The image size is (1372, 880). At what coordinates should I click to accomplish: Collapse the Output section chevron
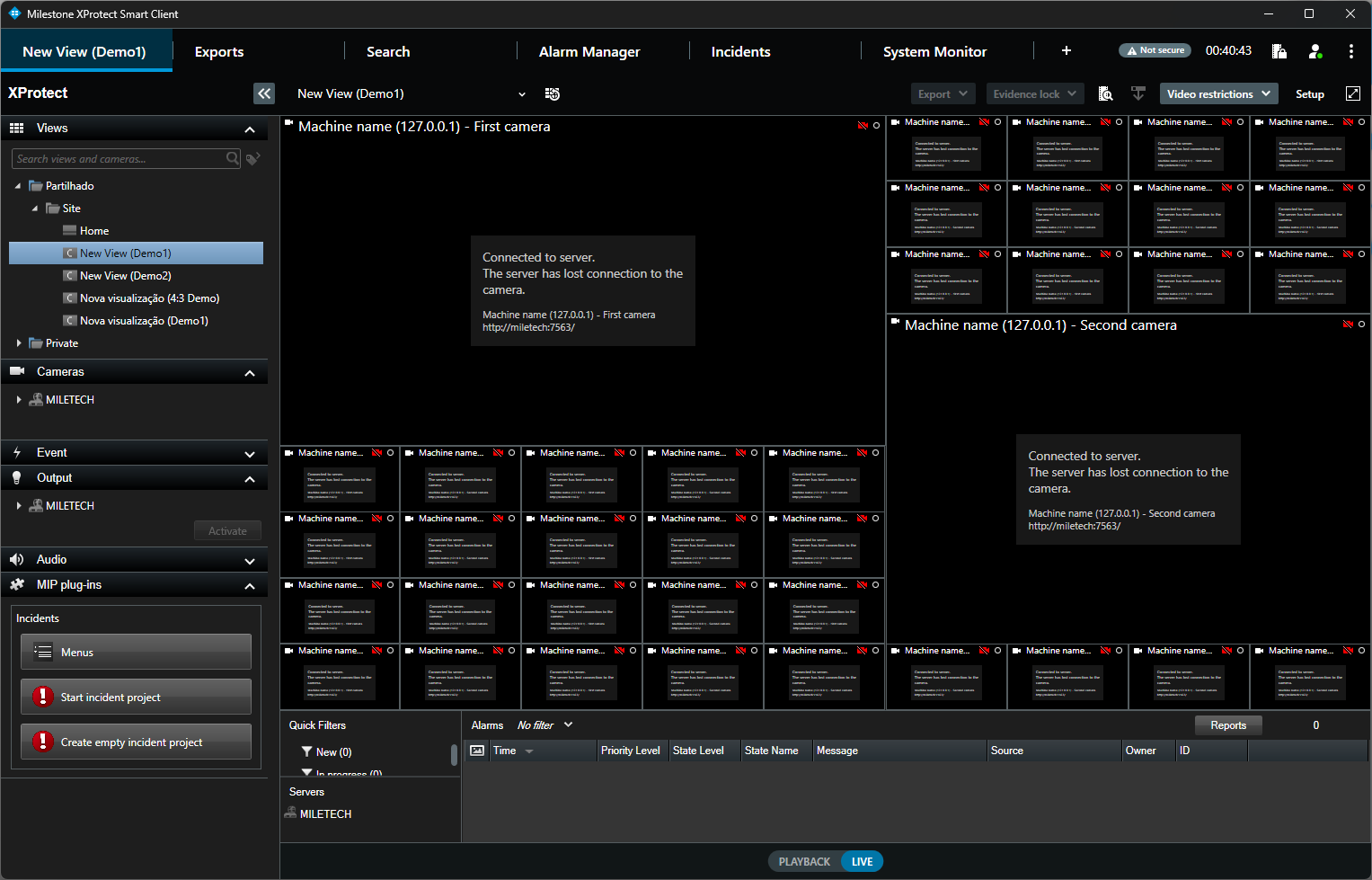coord(250,479)
